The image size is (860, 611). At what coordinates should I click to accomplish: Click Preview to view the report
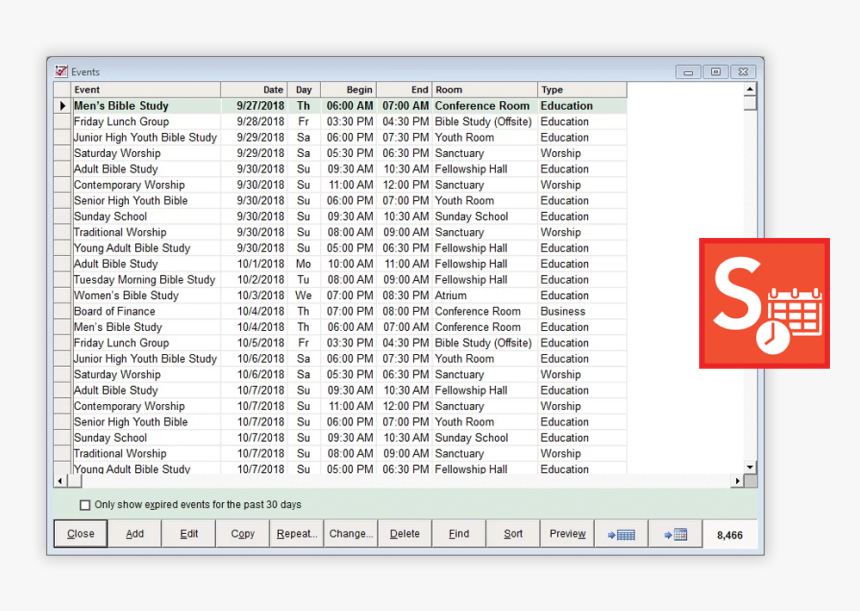pos(566,534)
